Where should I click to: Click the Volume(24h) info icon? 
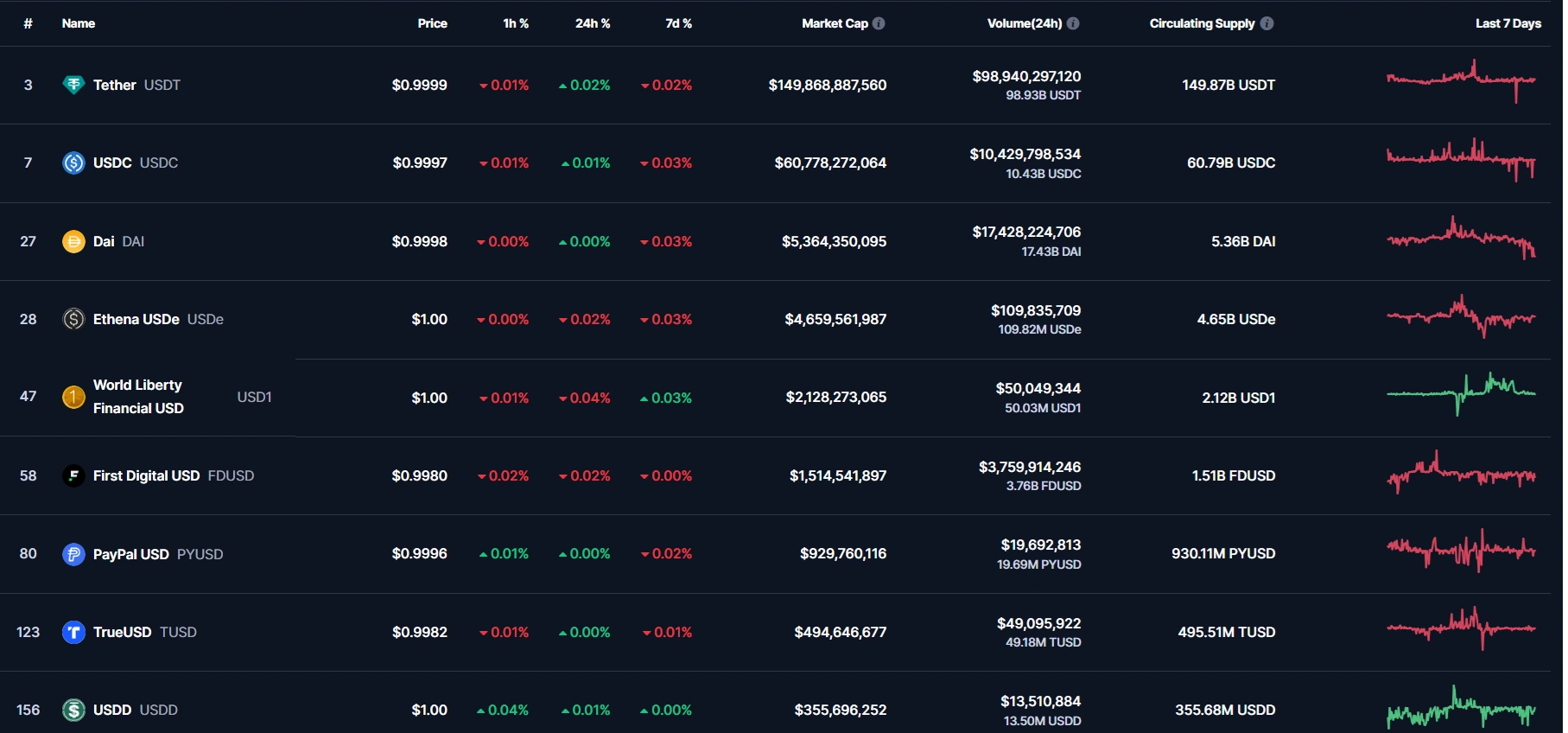pyautogui.click(x=1073, y=23)
